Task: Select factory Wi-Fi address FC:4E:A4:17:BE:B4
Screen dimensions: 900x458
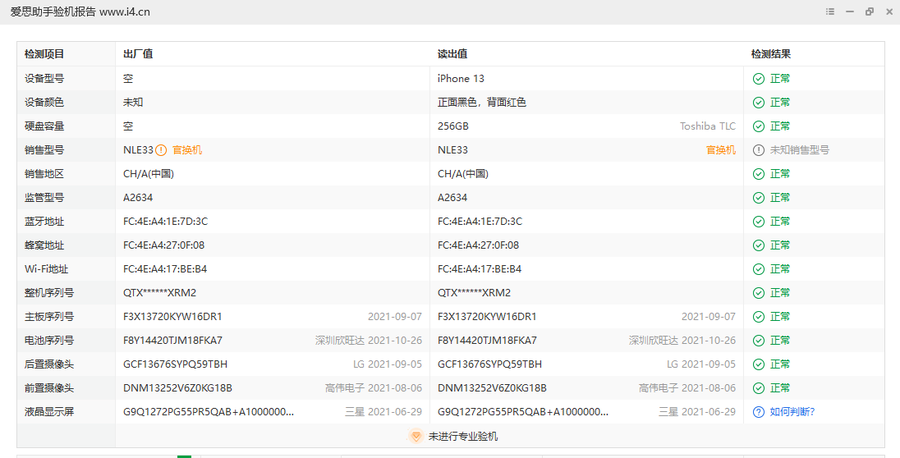Action: tap(165, 269)
